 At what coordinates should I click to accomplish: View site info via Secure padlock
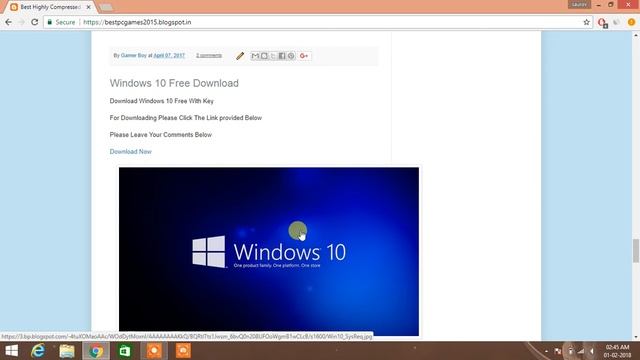(61, 22)
